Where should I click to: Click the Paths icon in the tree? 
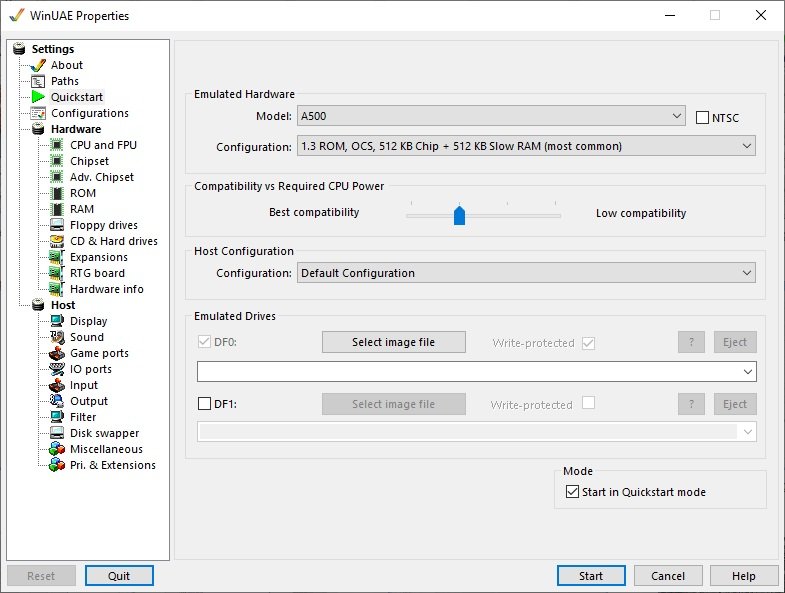38,81
